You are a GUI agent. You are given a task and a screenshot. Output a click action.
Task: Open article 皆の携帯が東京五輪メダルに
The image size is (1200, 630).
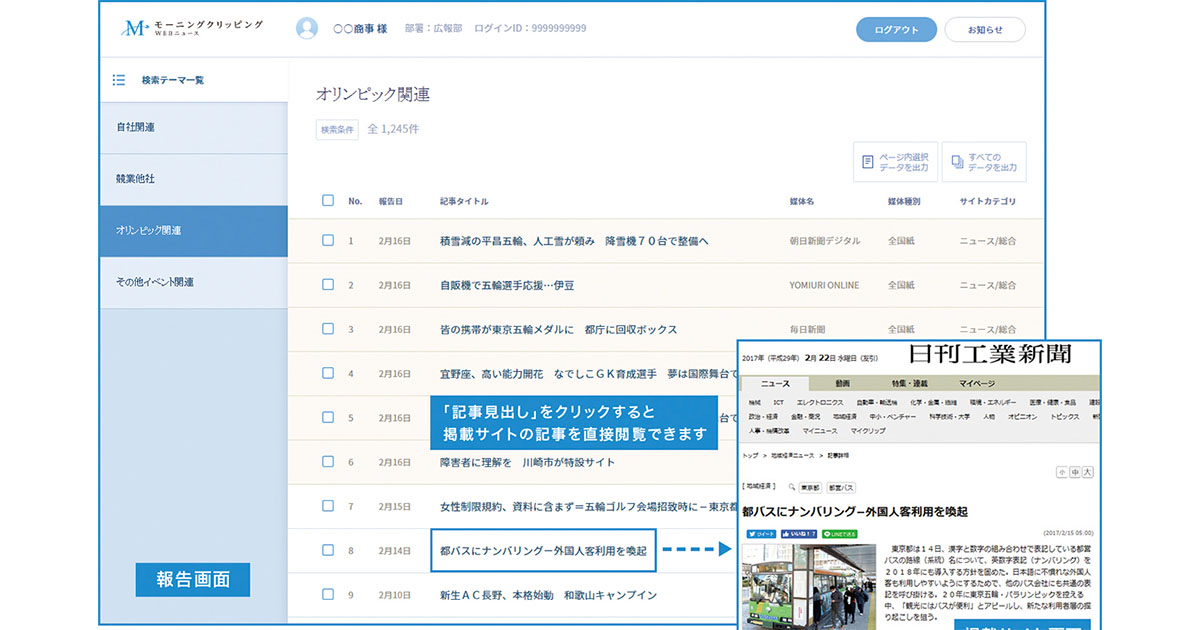coord(558,329)
